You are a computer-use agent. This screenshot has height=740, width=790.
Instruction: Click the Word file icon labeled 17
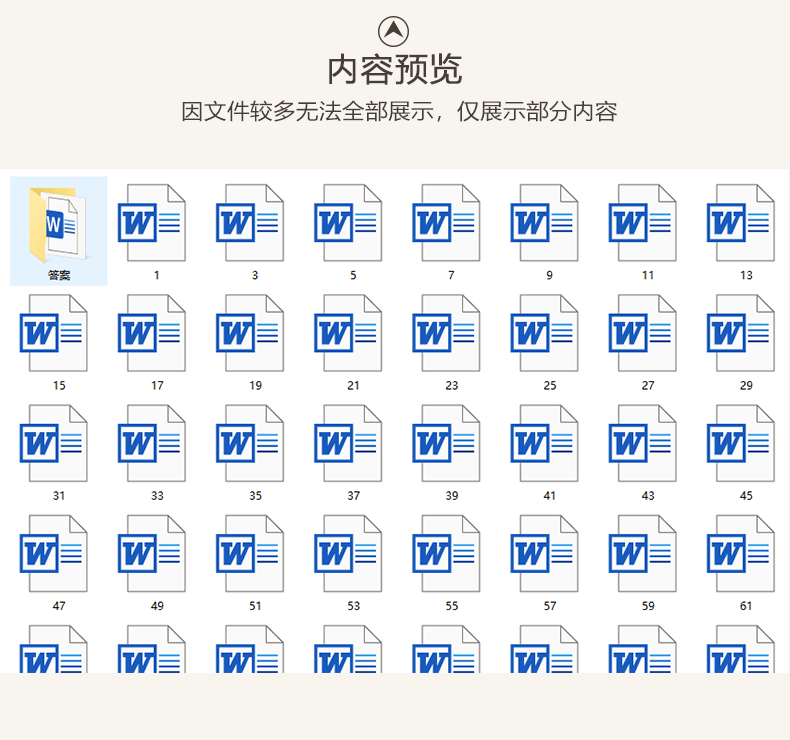tap(152, 333)
